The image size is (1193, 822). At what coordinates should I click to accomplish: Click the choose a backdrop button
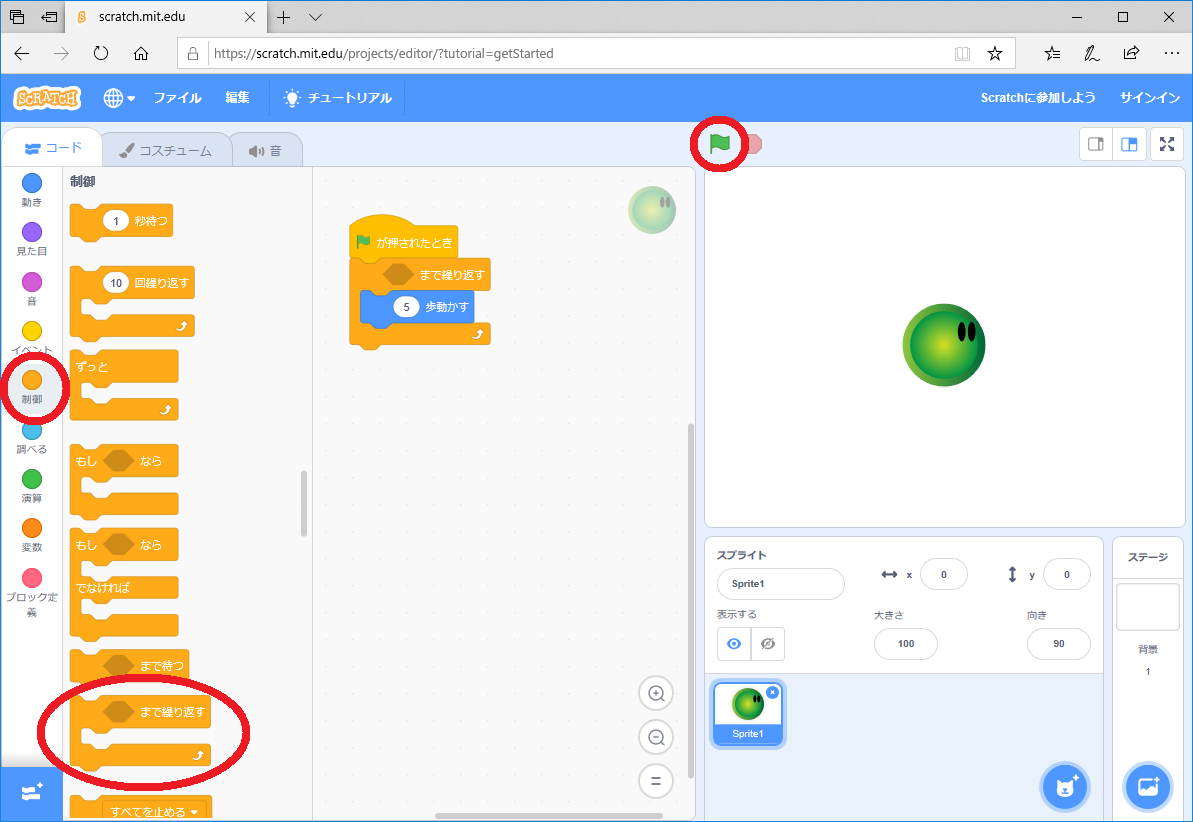point(1148,787)
